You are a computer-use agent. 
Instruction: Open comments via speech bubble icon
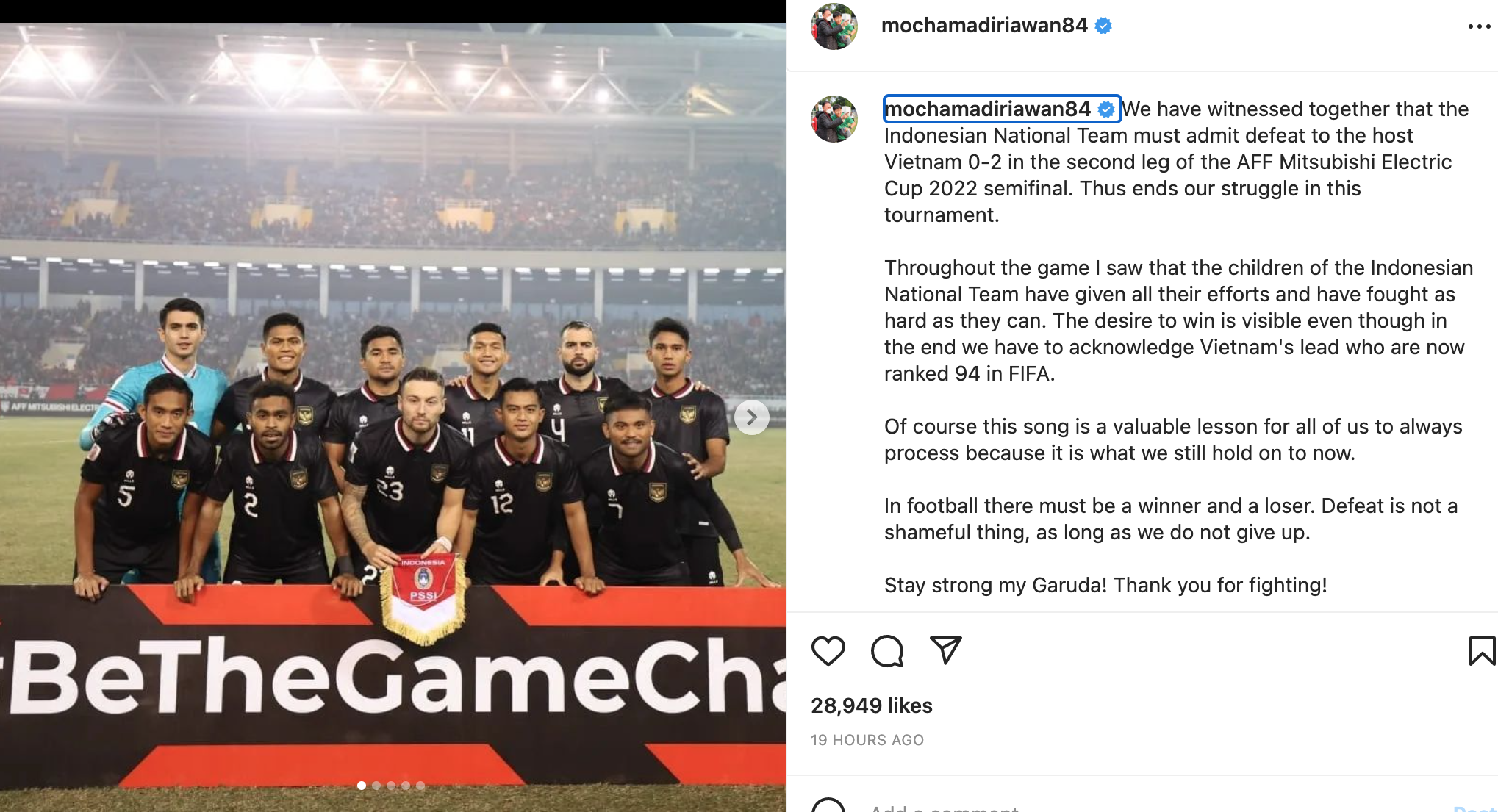[x=886, y=651]
